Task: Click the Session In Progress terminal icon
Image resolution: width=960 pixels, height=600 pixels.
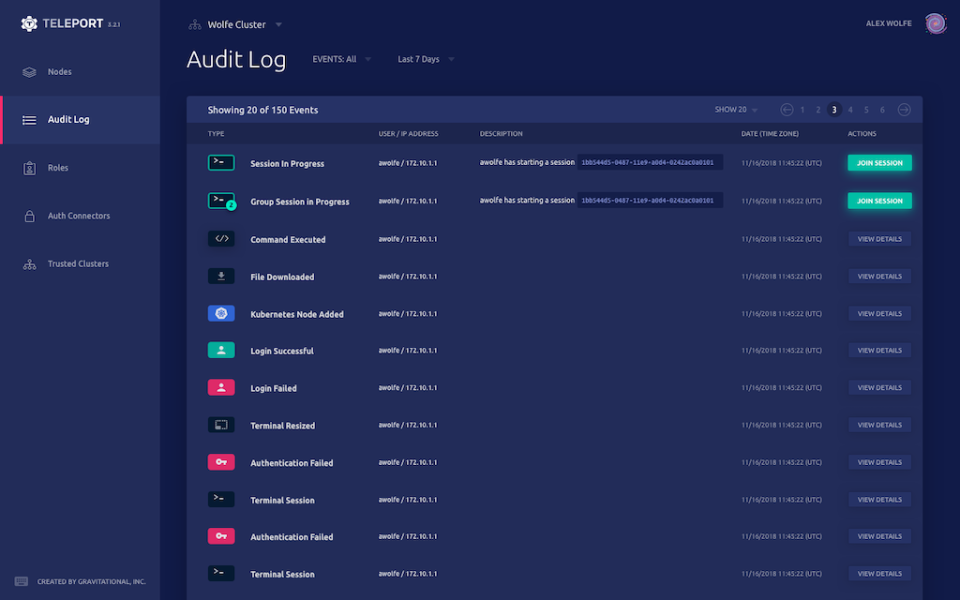Action: [x=221, y=162]
